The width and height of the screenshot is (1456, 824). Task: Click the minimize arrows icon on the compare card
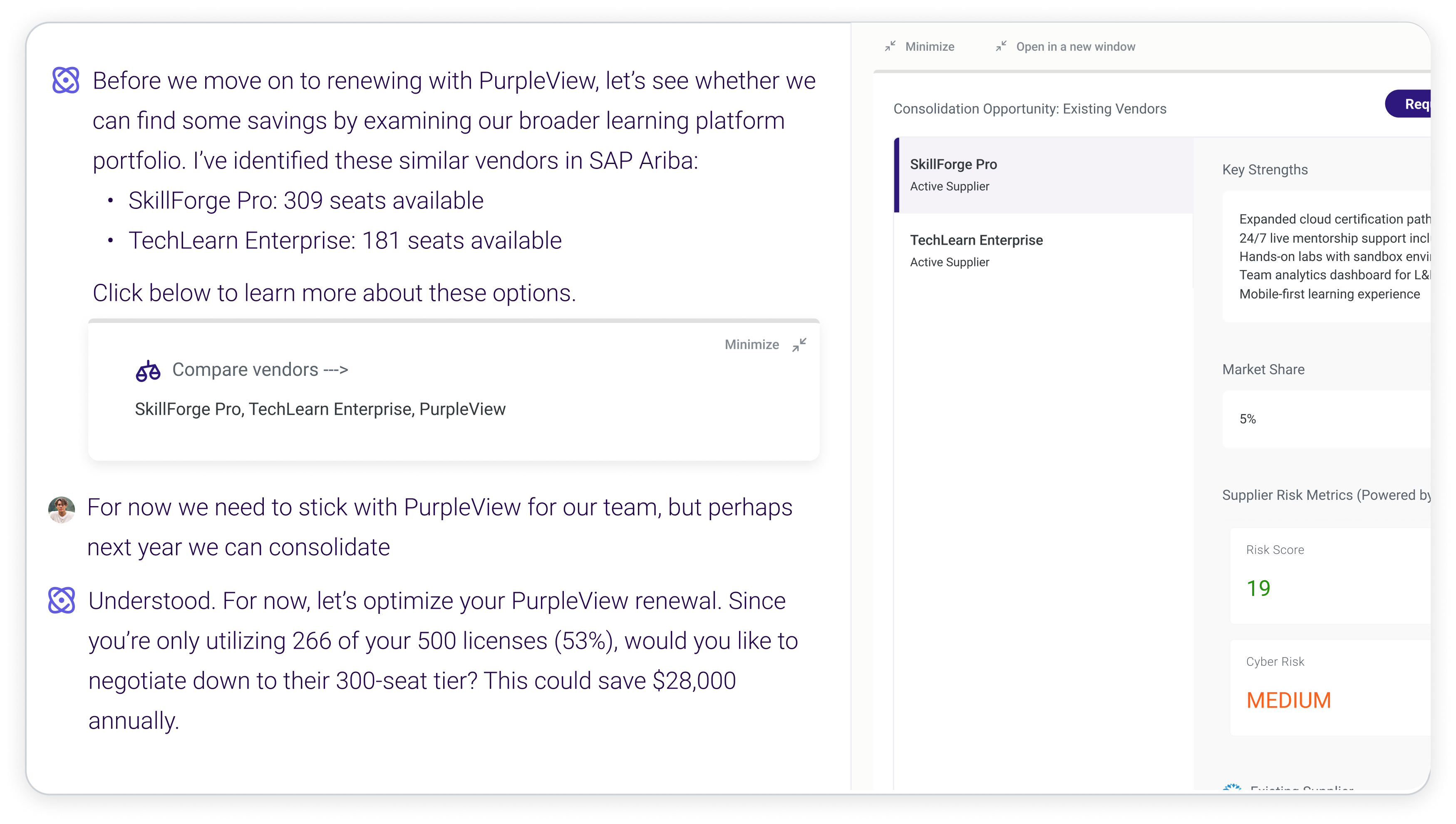click(800, 345)
